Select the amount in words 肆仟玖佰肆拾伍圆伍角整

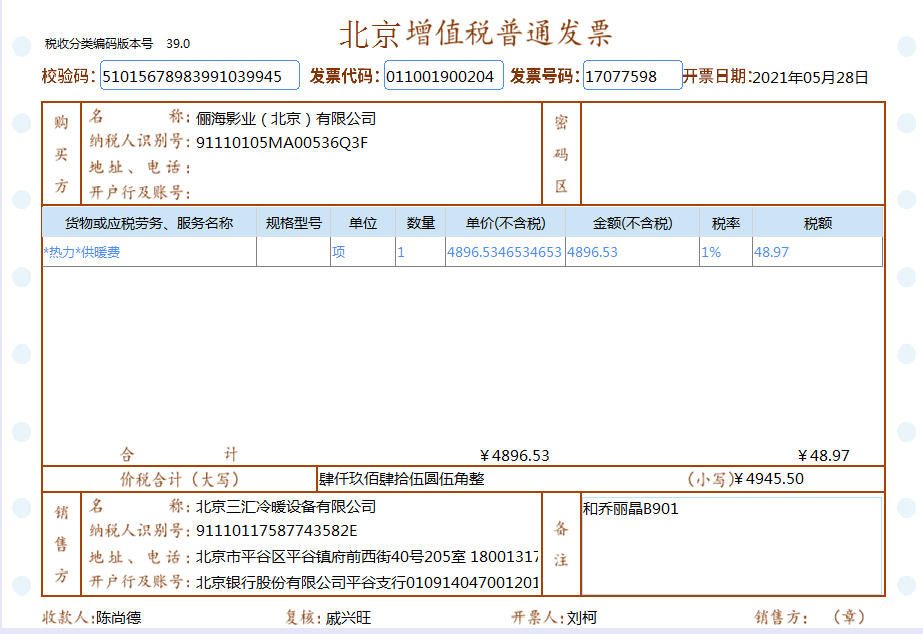point(401,479)
